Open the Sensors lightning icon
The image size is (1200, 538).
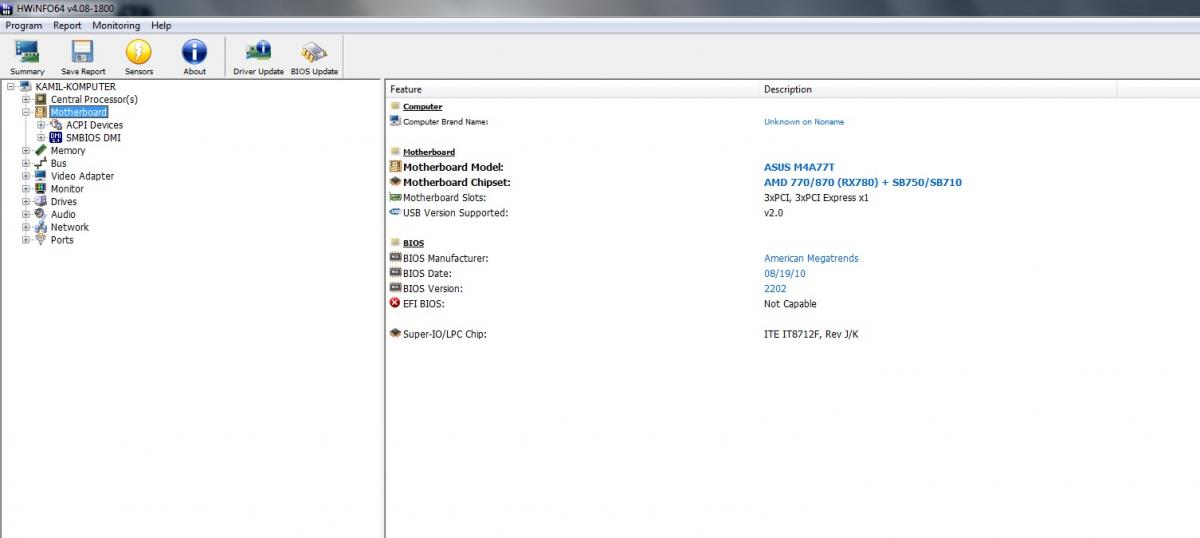[139, 51]
